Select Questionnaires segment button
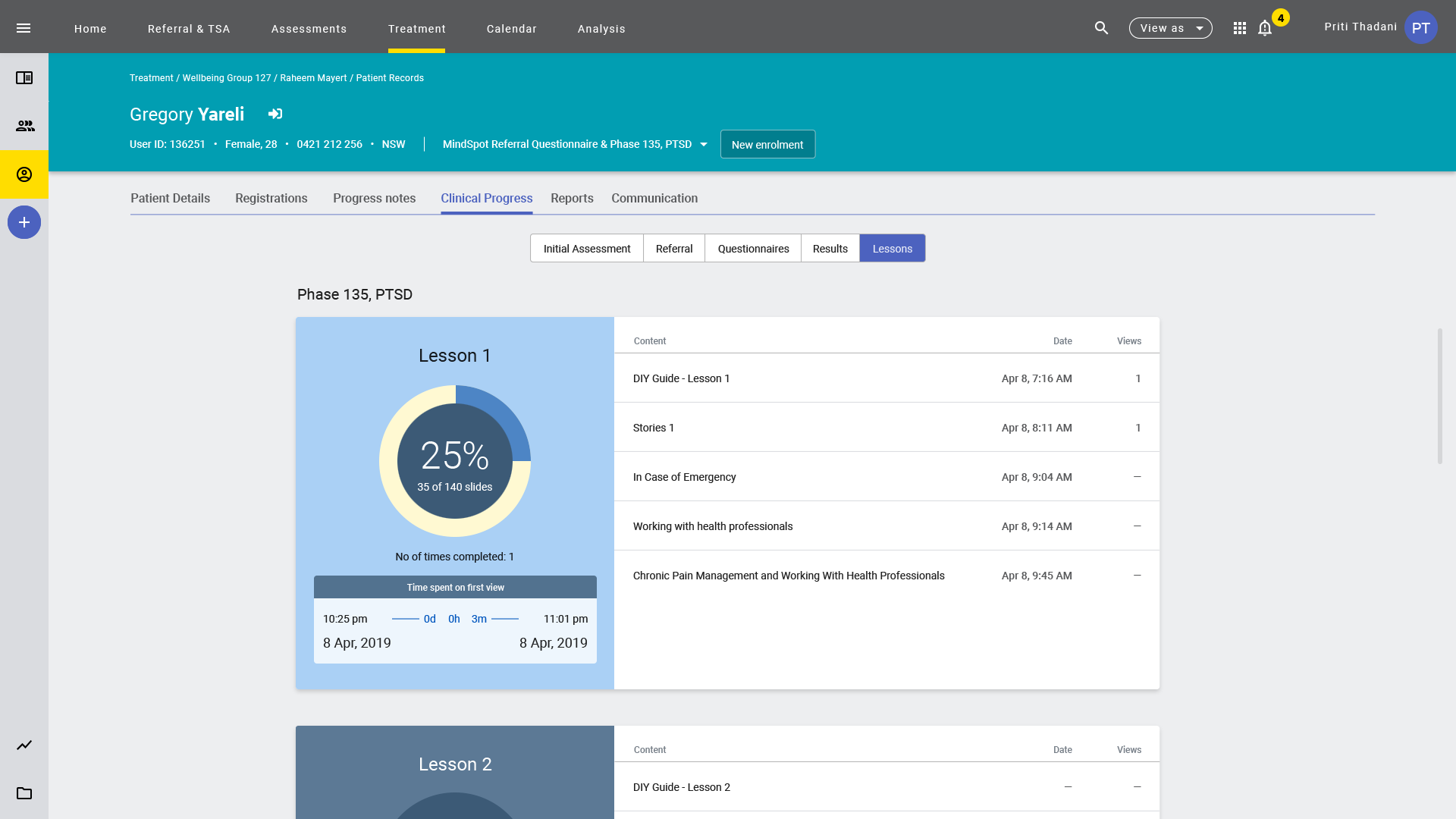The width and height of the screenshot is (1456, 819). (x=753, y=248)
